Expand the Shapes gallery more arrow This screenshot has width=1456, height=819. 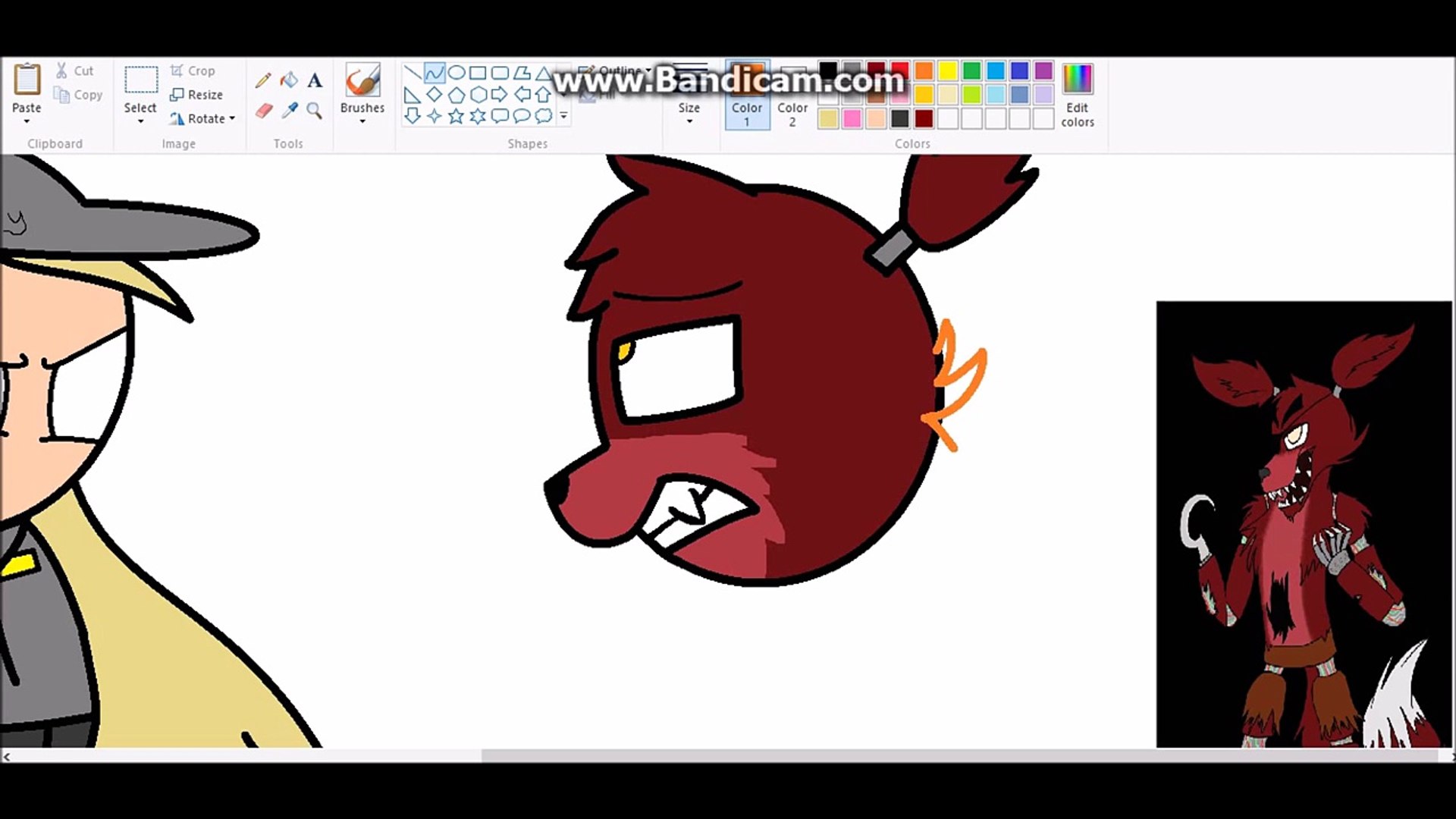(563, 116)
